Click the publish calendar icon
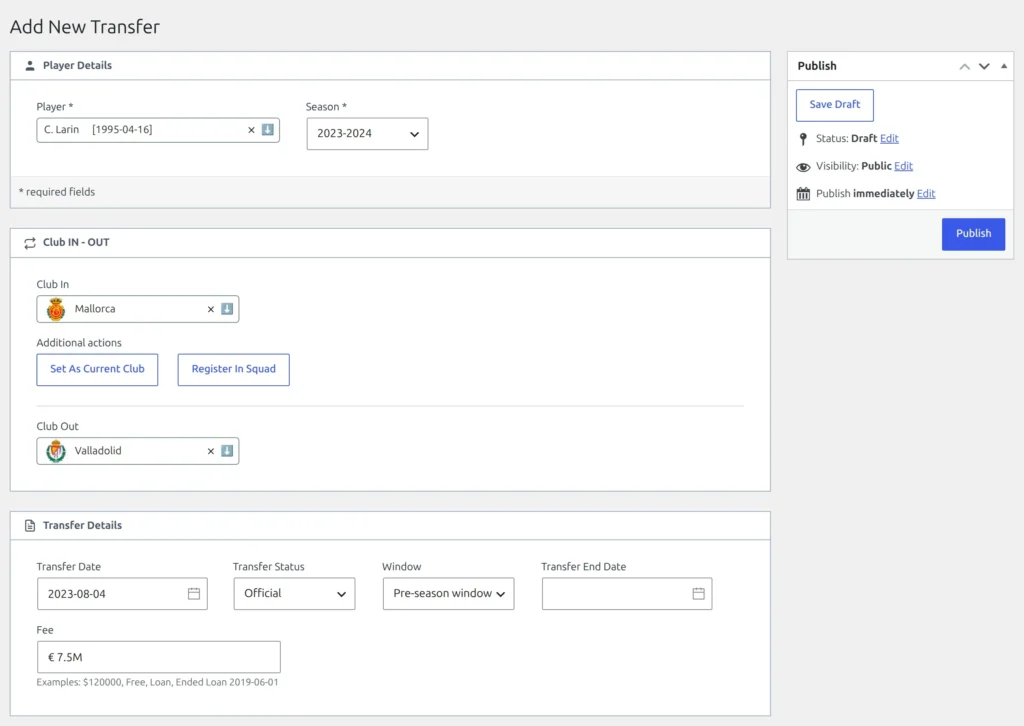Image resolution: width=1024 pixels, height=726 pixels. click(803, 194)
